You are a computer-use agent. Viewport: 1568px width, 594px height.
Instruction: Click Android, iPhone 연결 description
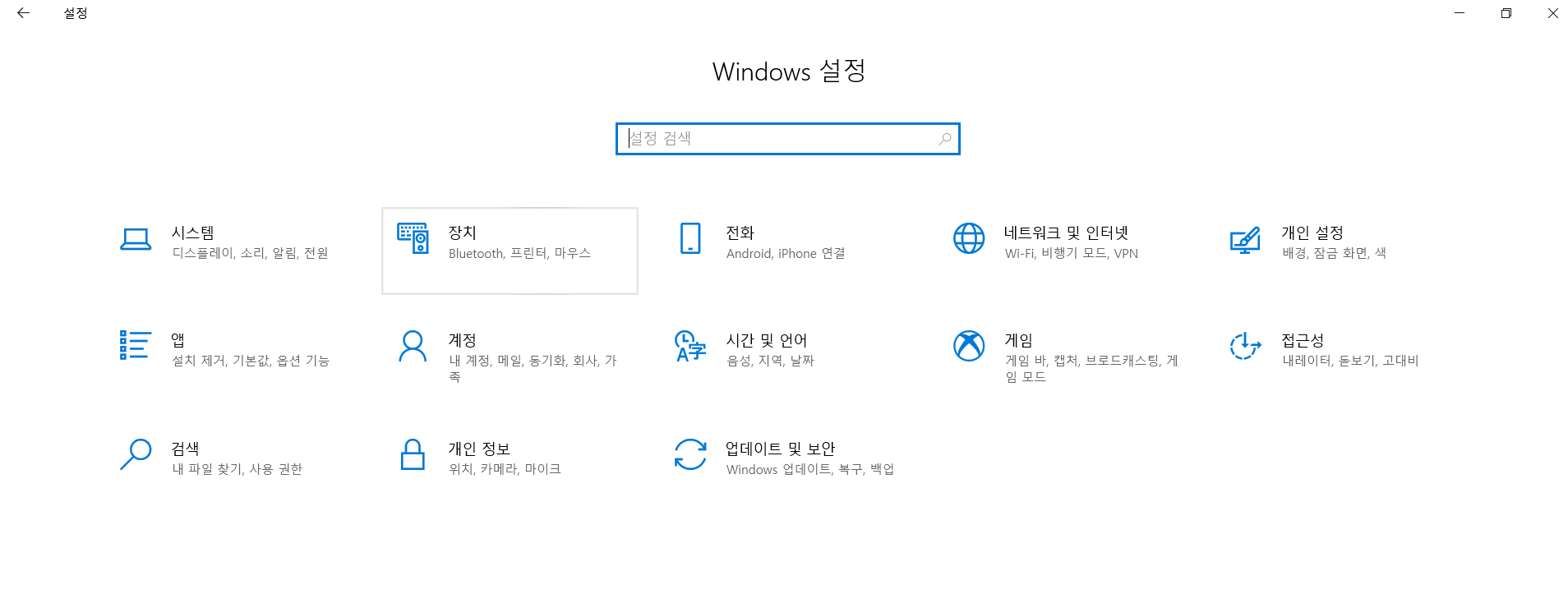[786, 253]
